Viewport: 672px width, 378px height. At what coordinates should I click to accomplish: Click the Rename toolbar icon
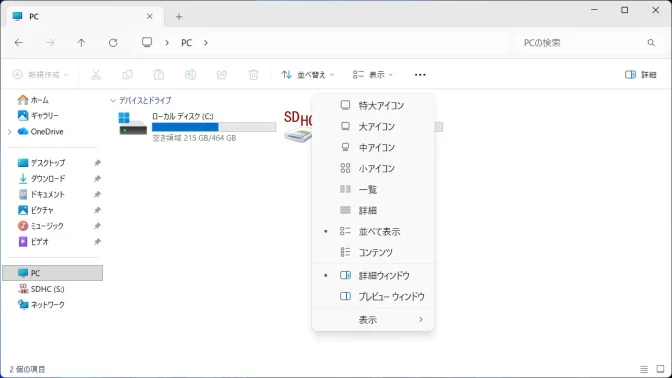coord(190,75)
